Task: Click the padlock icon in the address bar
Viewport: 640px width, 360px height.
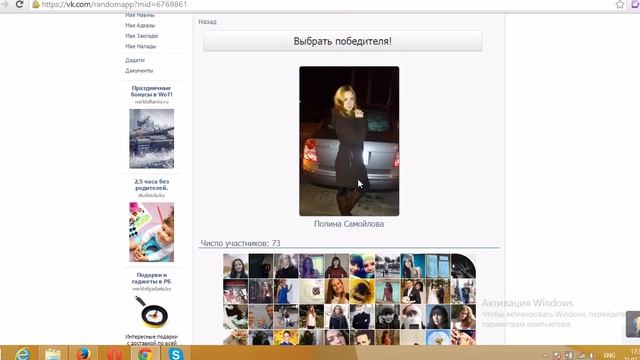Action: [x=36, y=4]
